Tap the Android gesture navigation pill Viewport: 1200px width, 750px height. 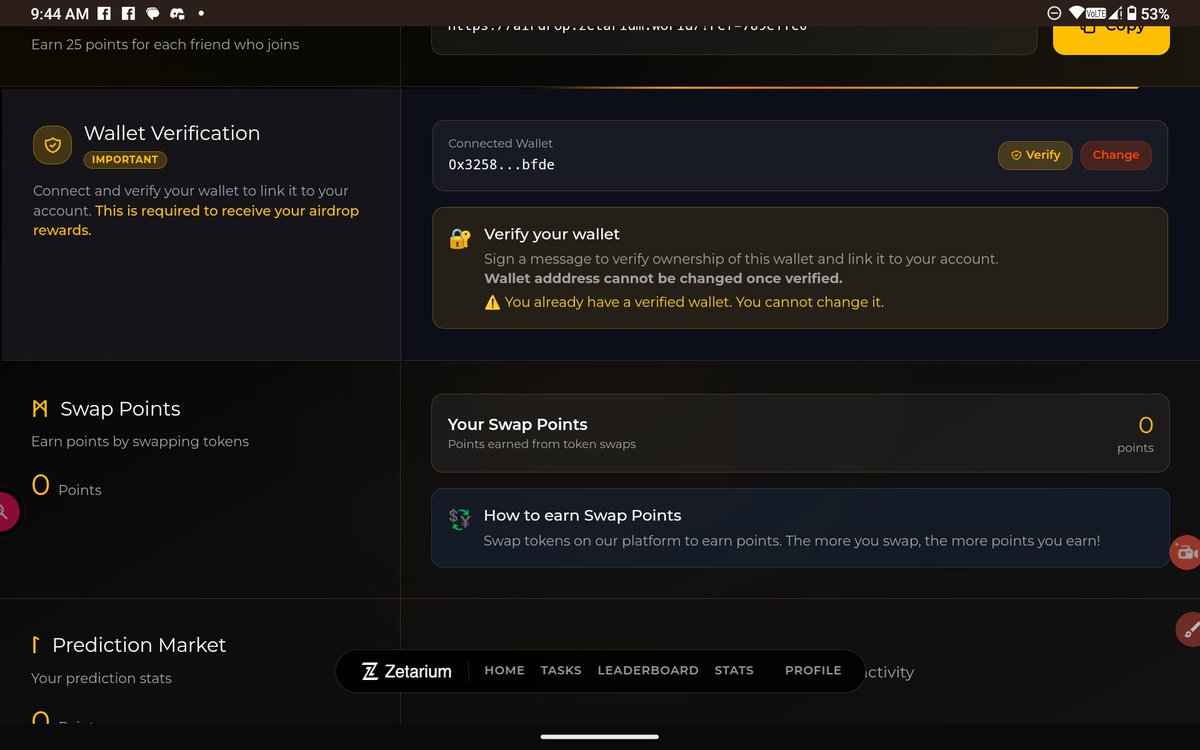(600, 737)
